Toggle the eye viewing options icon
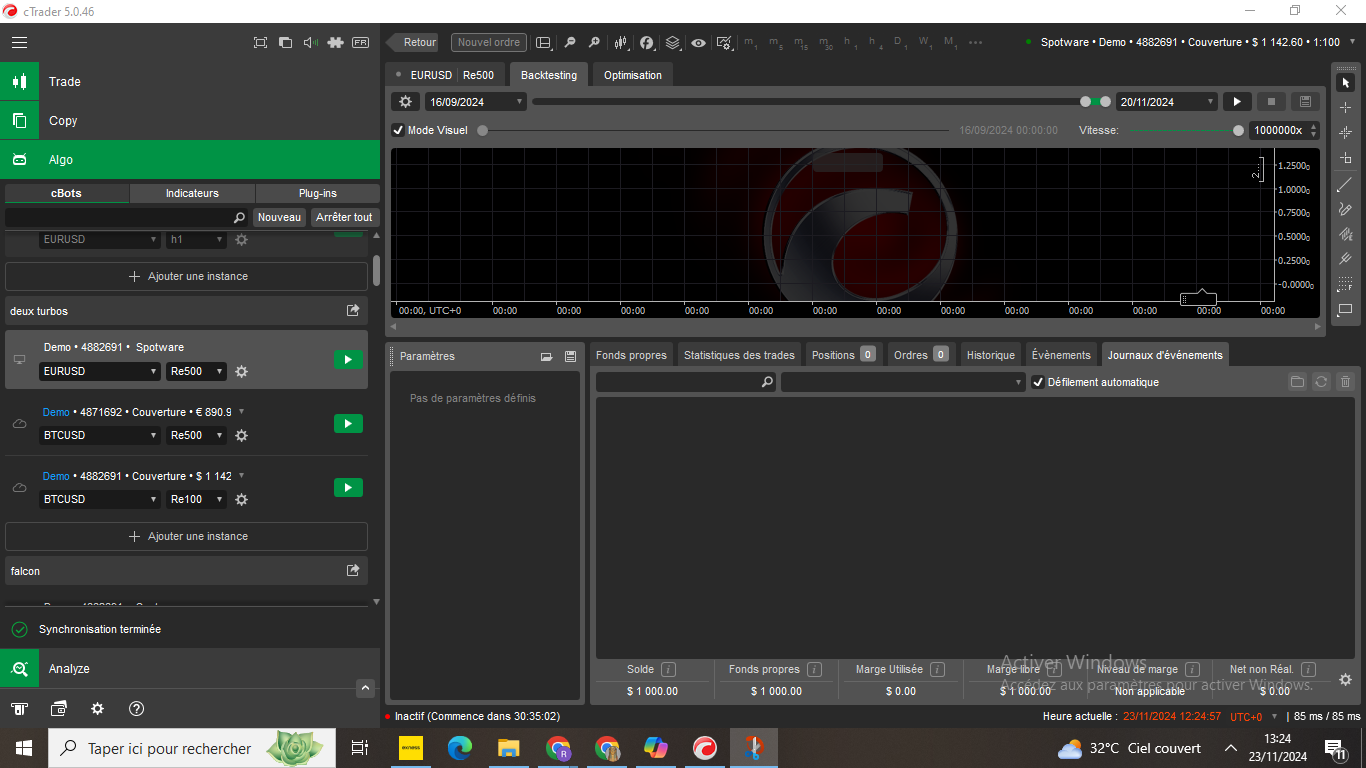Image resolution: width=1366 pixels, height=768 pixels. click(x=698, y=43)
